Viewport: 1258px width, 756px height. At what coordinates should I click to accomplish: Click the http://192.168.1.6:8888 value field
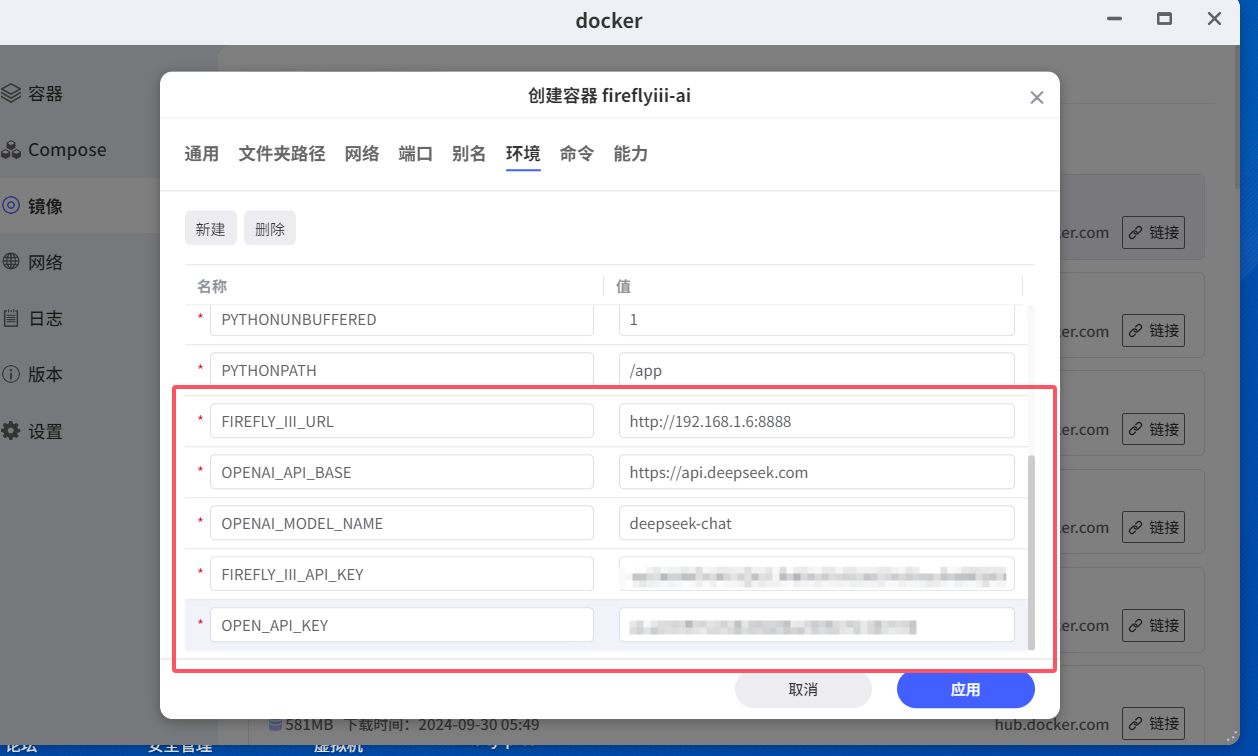817,421
